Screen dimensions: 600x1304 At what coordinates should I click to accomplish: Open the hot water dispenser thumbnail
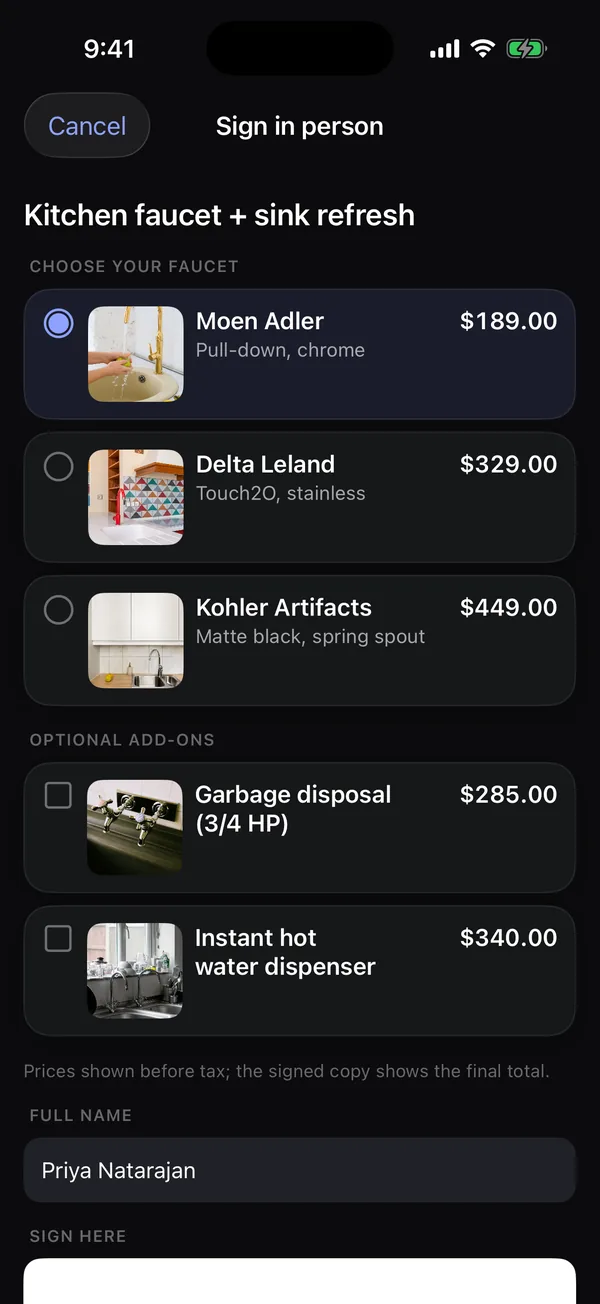click(x=136, y=970)
